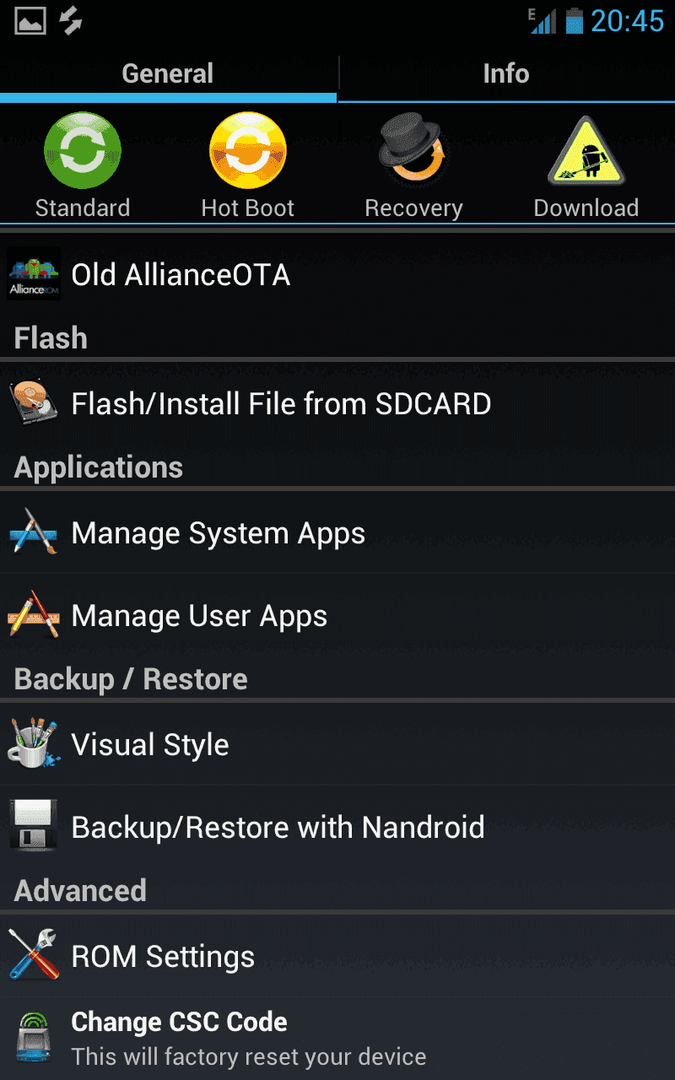The image size is (675, 1080).
Task: Tap the Change CSC Code router icon
Action: [34, 1038]
